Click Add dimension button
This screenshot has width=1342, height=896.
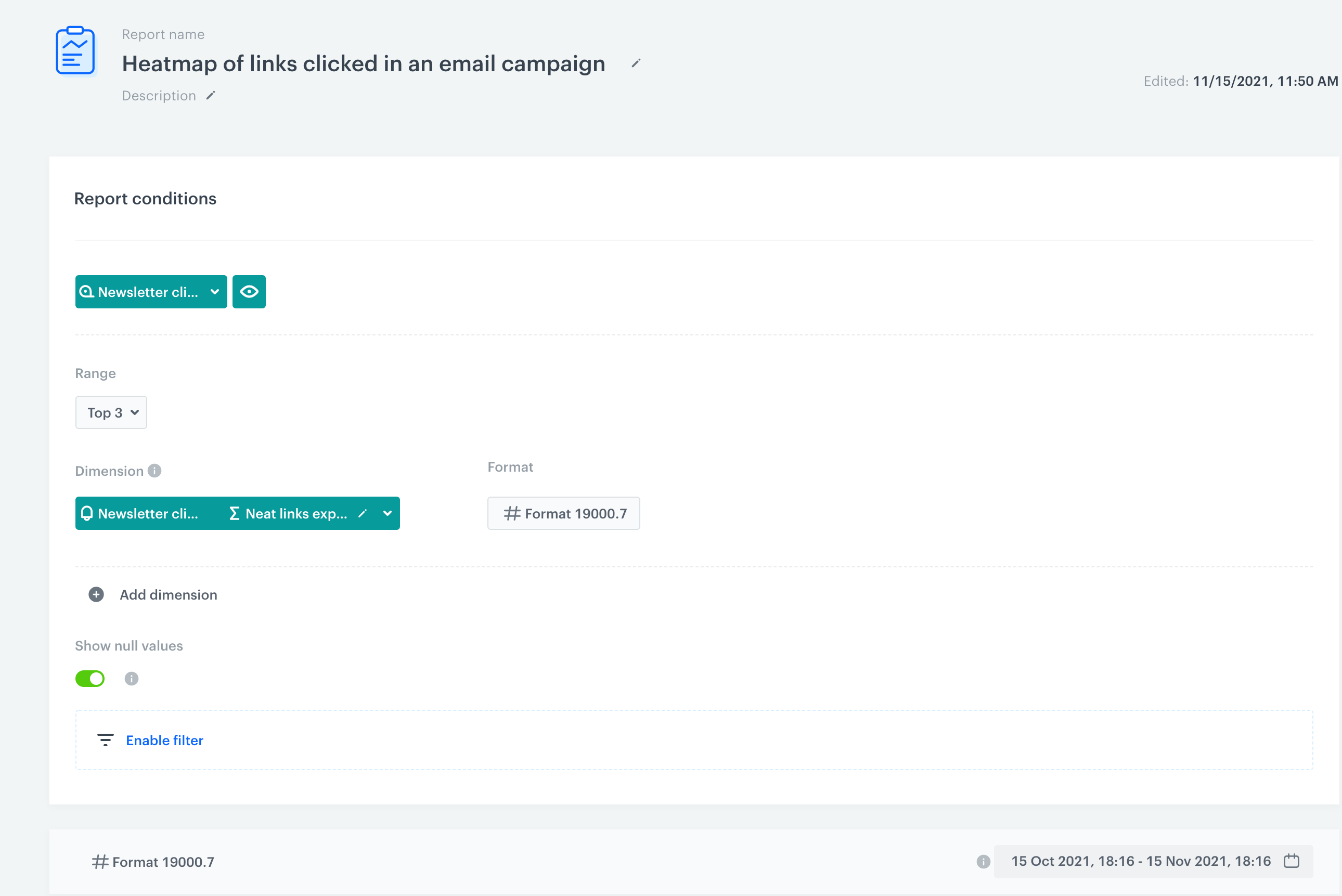click(168, 595)
